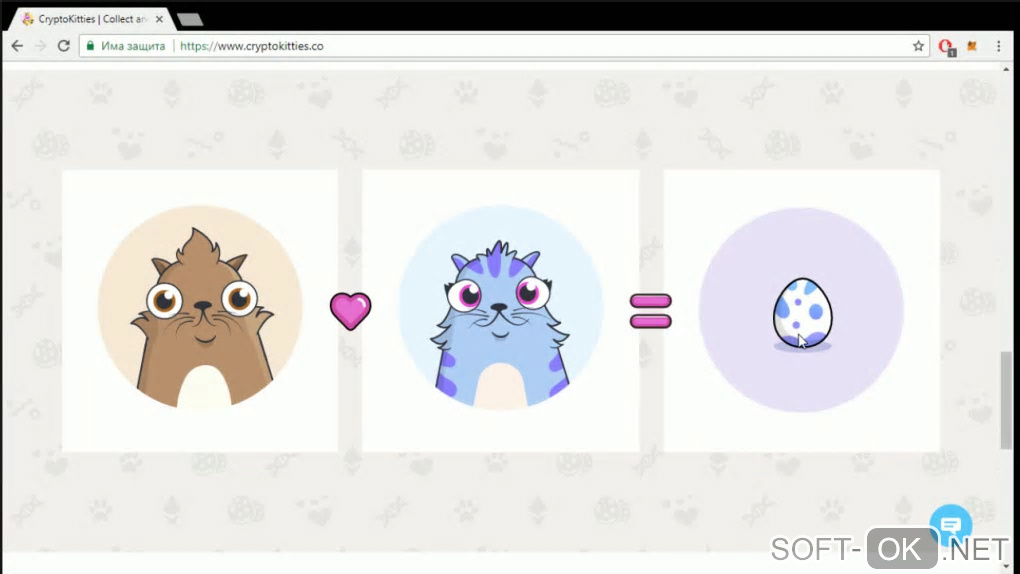Bookmark the page with the star icon

coord(918,46)
